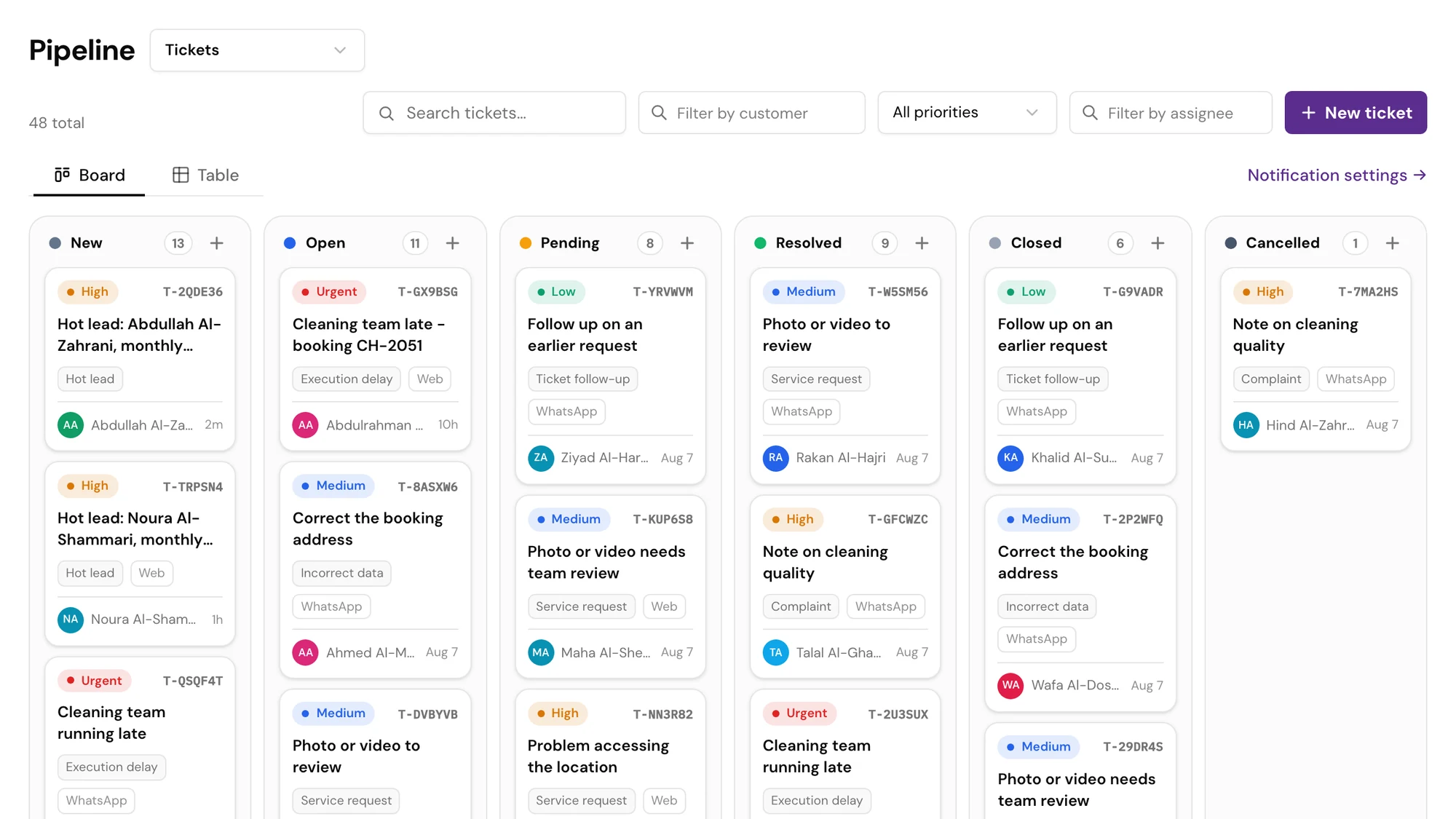
Task: Expand the All priorities filter
Action: tap(967, 113)
